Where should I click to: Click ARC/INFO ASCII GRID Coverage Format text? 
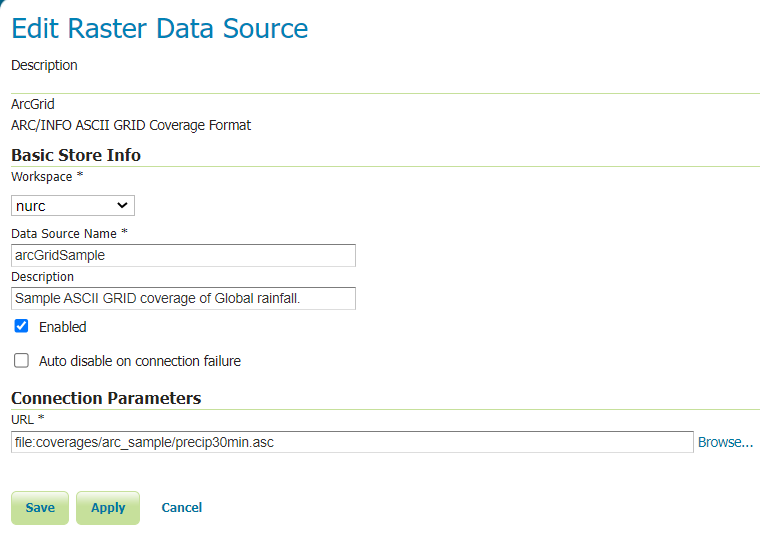[x=131, y=125]
